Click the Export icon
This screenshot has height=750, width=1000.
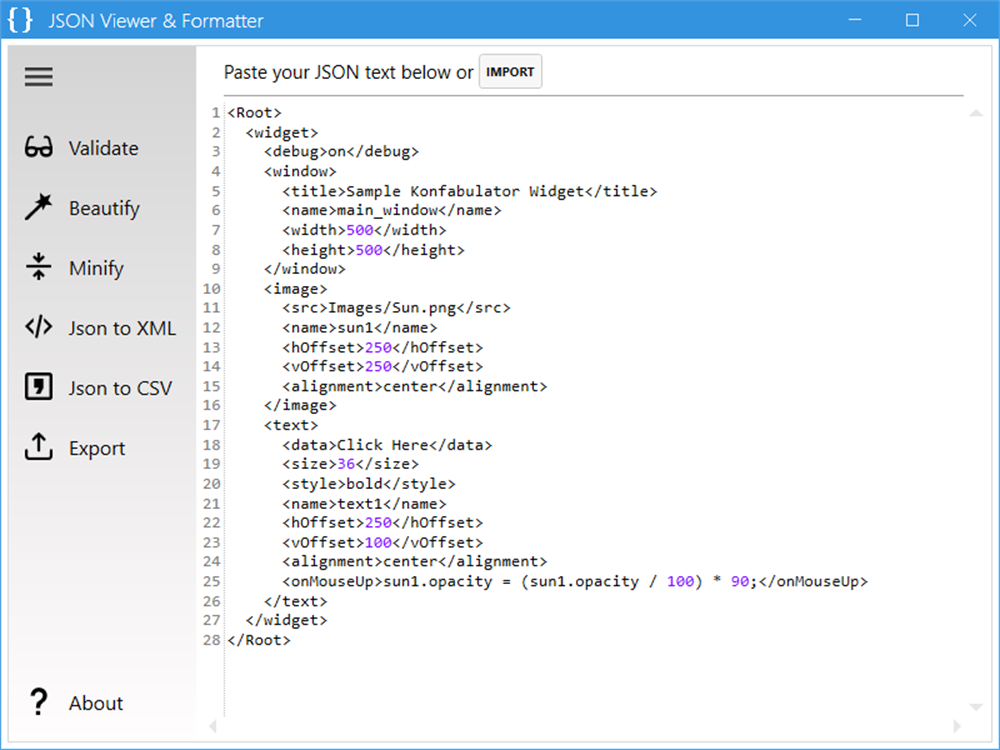tap(97, 448)
